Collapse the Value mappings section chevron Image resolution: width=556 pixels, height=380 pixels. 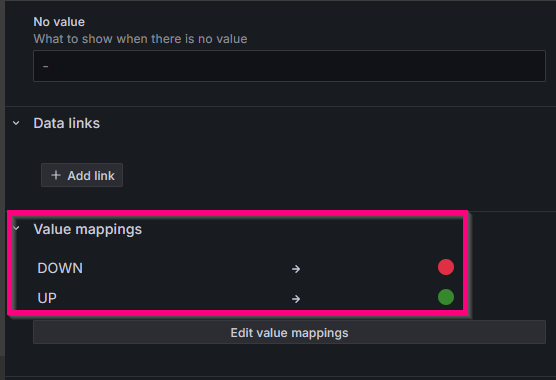(x=16, y=228)
